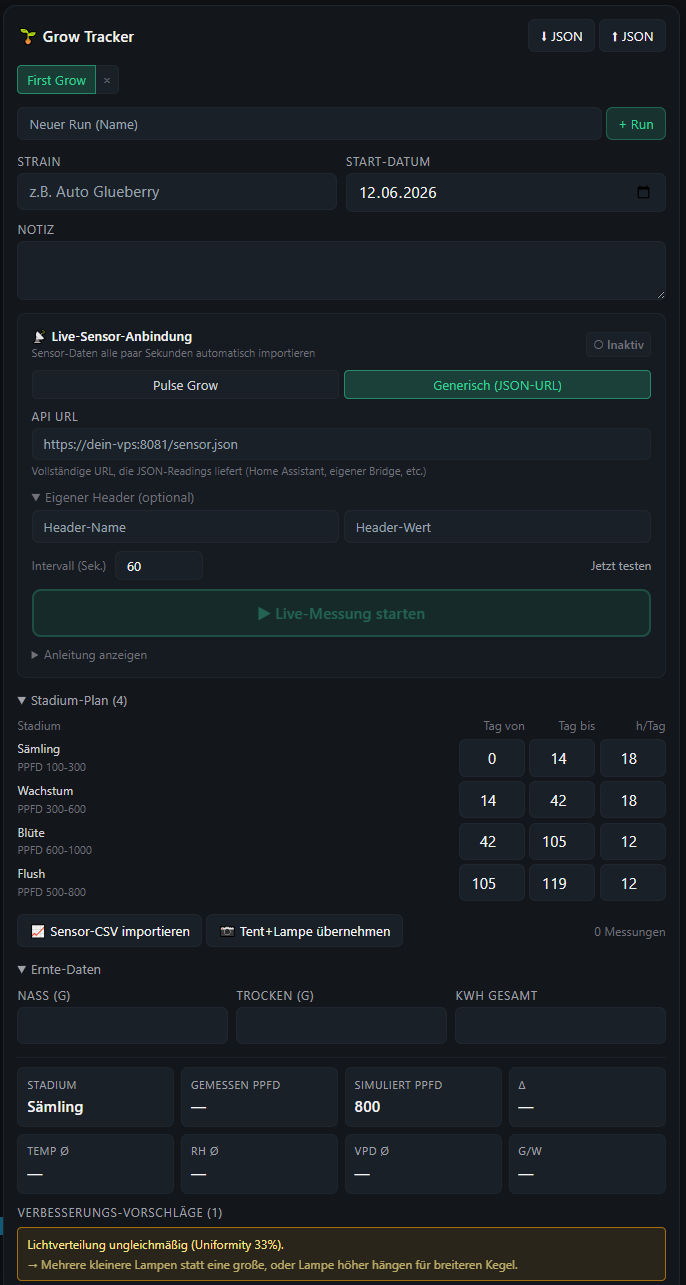Viewport: 686px width, 1285px height.
Task: Click the Lichtverteilung ungleichmäßig suggestion box
Action: (341, 1254)
